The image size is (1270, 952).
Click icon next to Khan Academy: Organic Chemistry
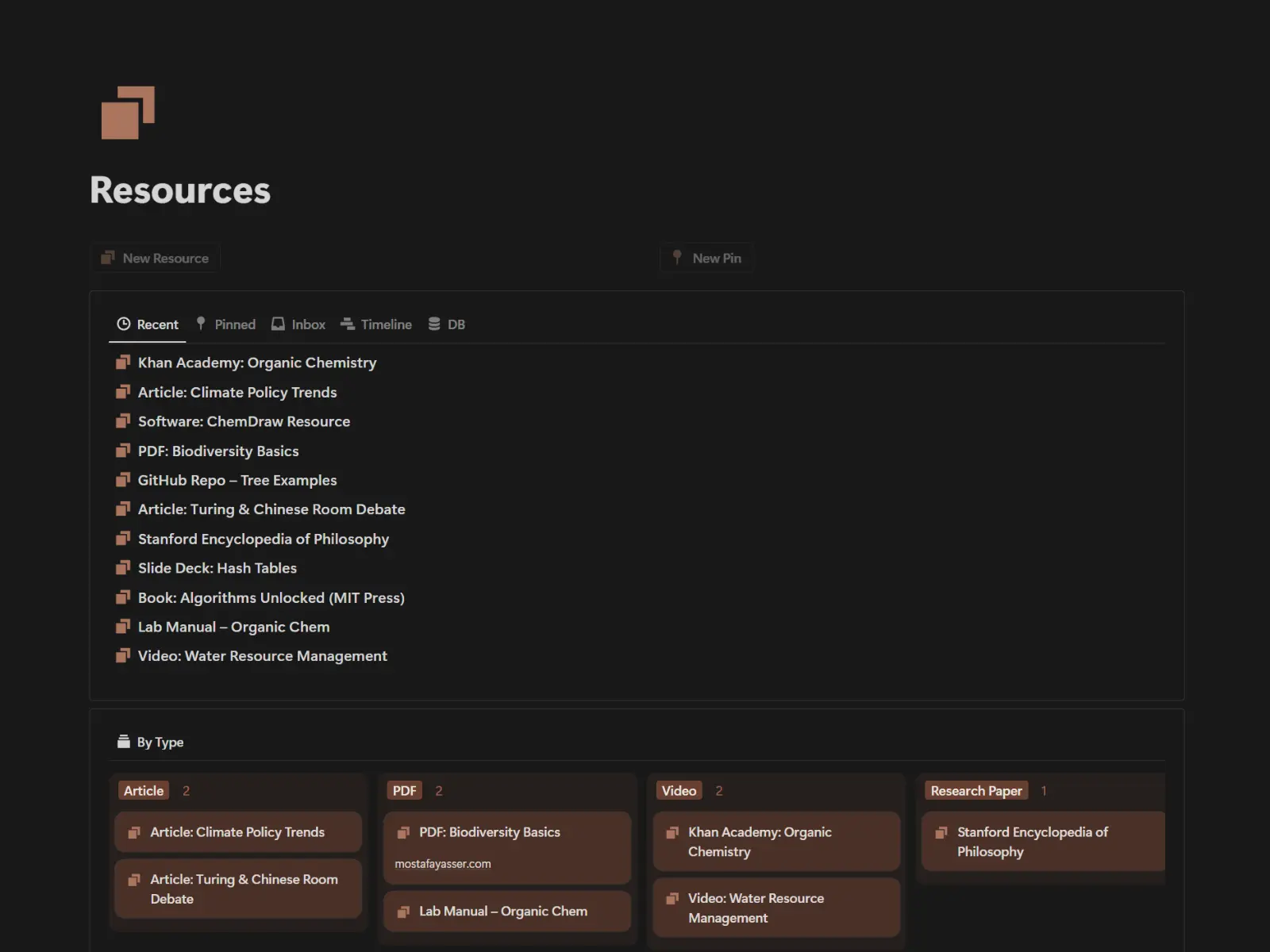click(123, 363)
